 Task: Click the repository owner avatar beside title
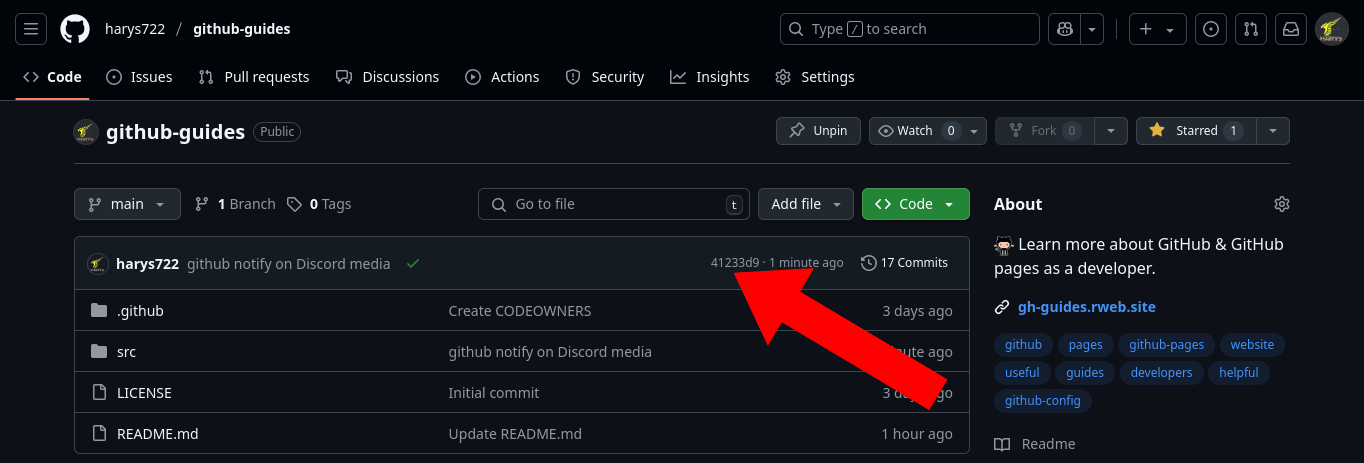[86, 132]
